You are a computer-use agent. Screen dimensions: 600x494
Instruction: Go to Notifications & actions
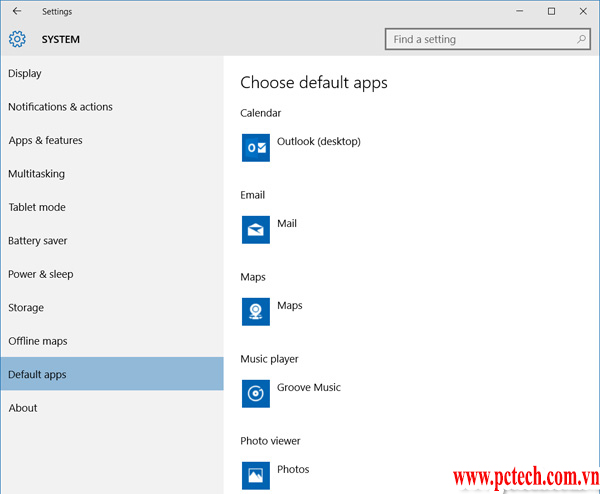click(x=60, y=107)
